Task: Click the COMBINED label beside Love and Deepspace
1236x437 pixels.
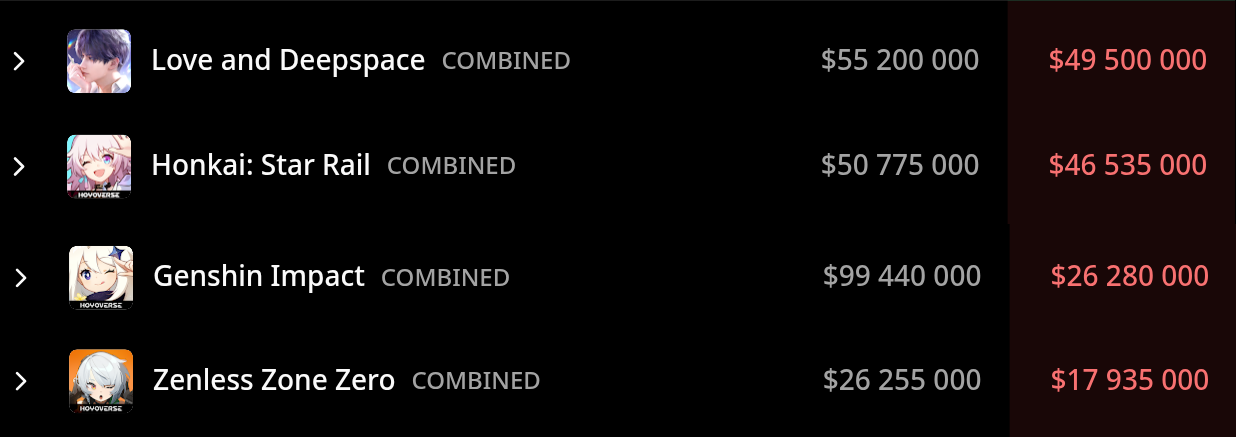Action: point(506,61)
